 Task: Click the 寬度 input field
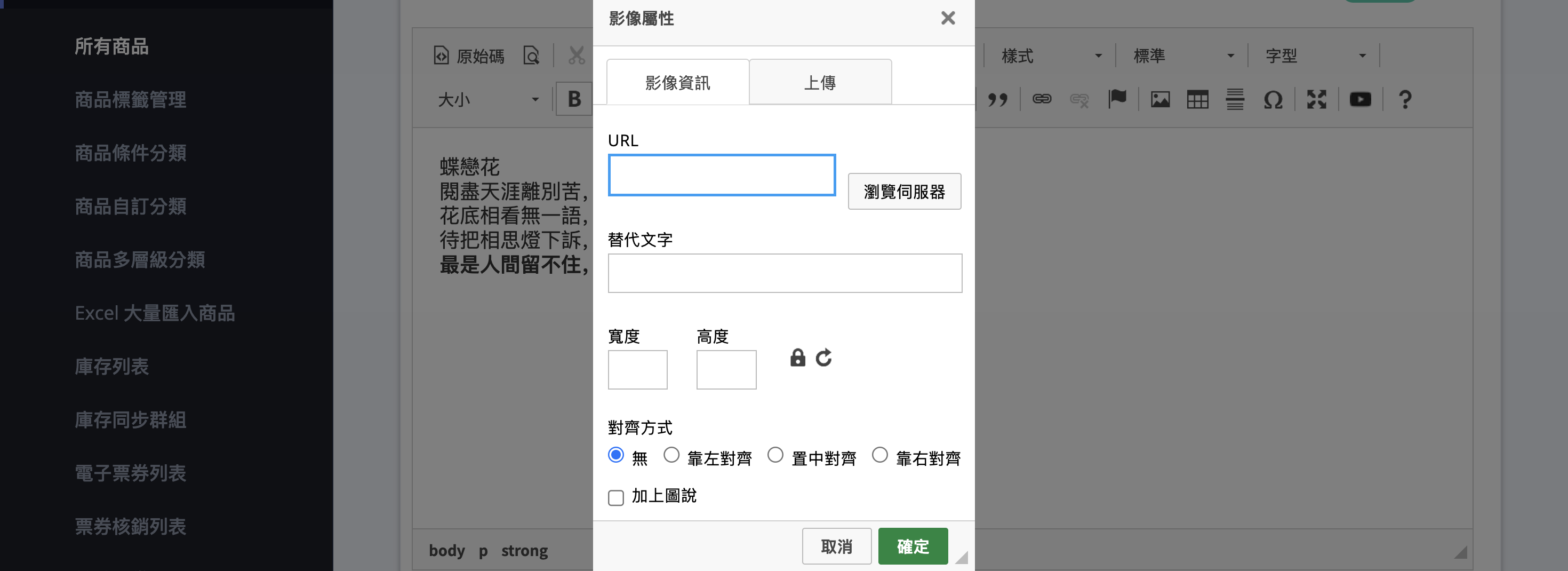click(637, 369)
